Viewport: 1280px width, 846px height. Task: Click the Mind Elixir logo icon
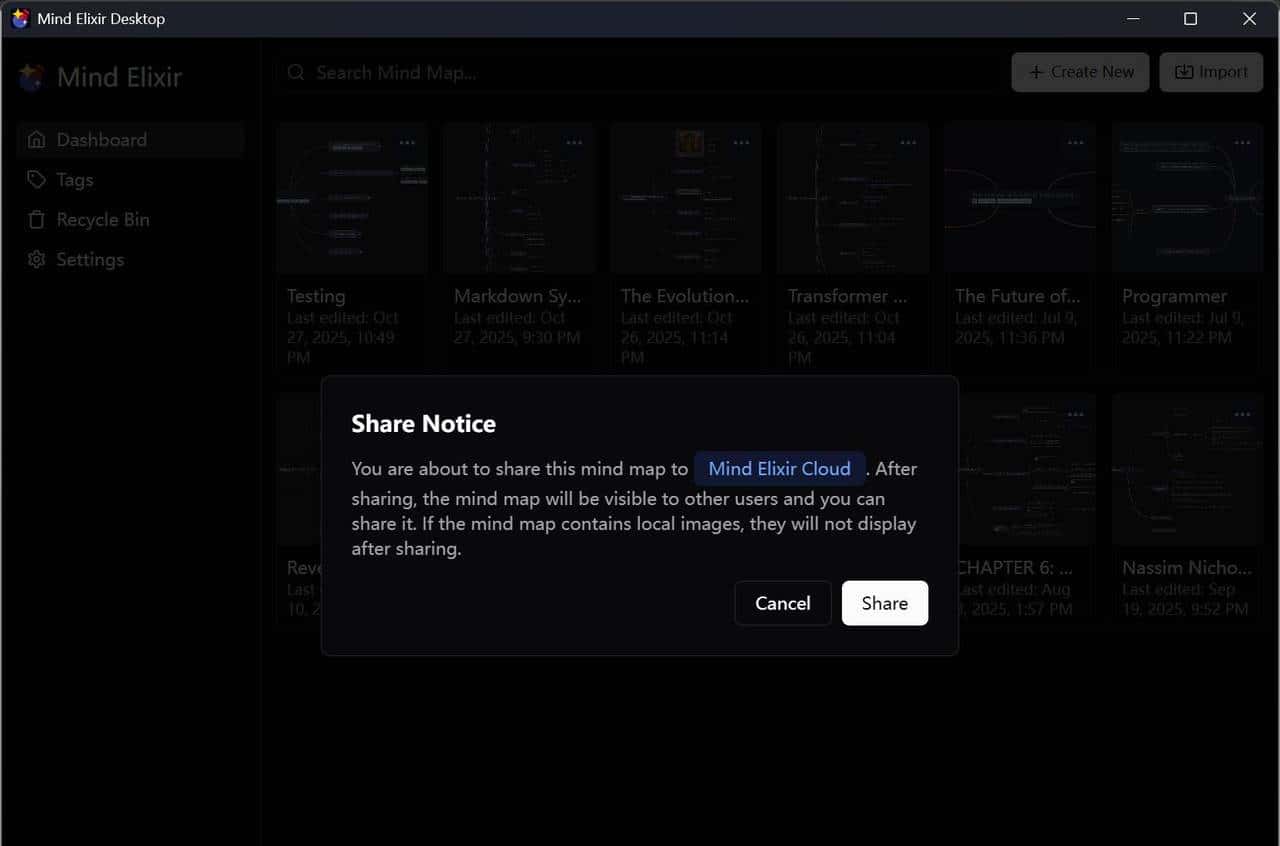pos(32,77)
